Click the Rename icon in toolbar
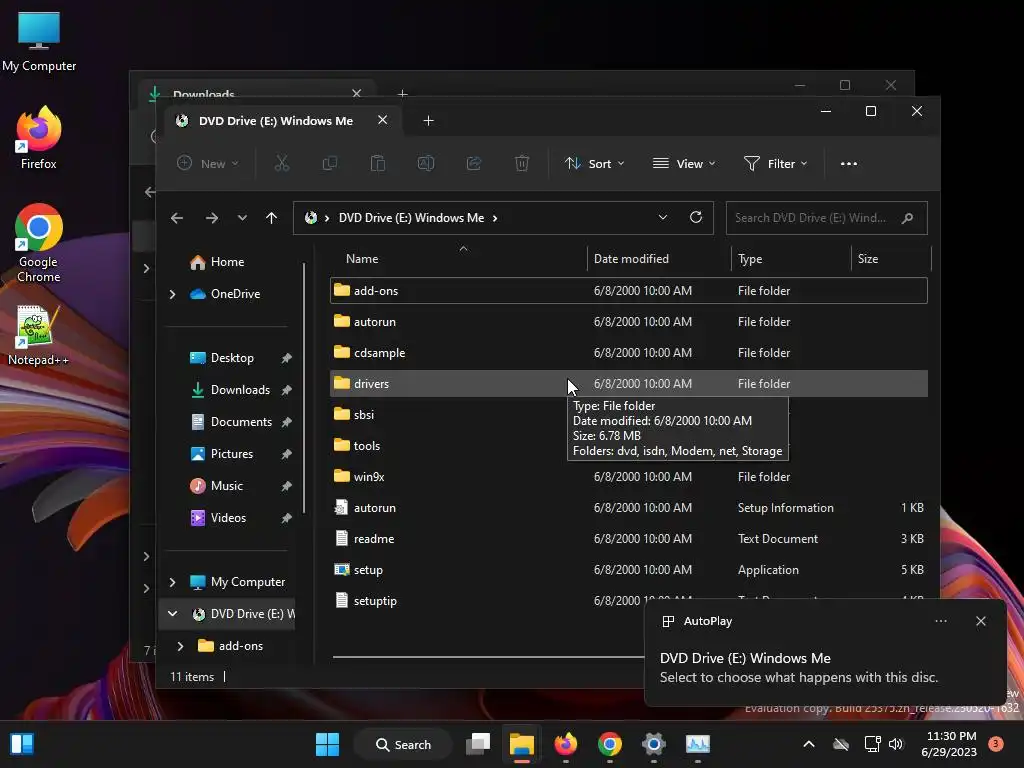Screen dimensions: 1024x768 click(426, 163)
